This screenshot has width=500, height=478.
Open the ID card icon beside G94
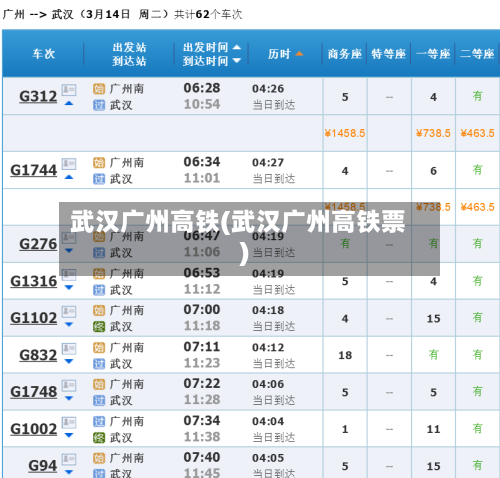point(69,459)
